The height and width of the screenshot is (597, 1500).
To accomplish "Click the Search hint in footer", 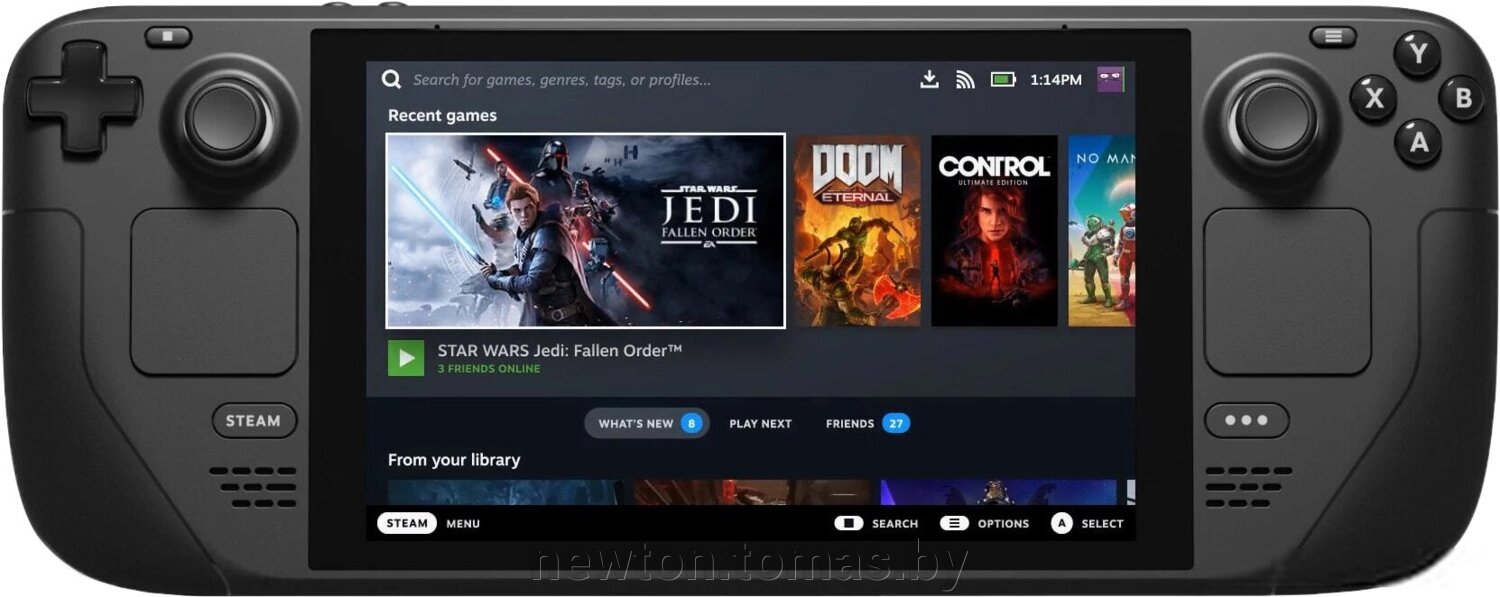I will pyautogui.click(x=877, y=523).
